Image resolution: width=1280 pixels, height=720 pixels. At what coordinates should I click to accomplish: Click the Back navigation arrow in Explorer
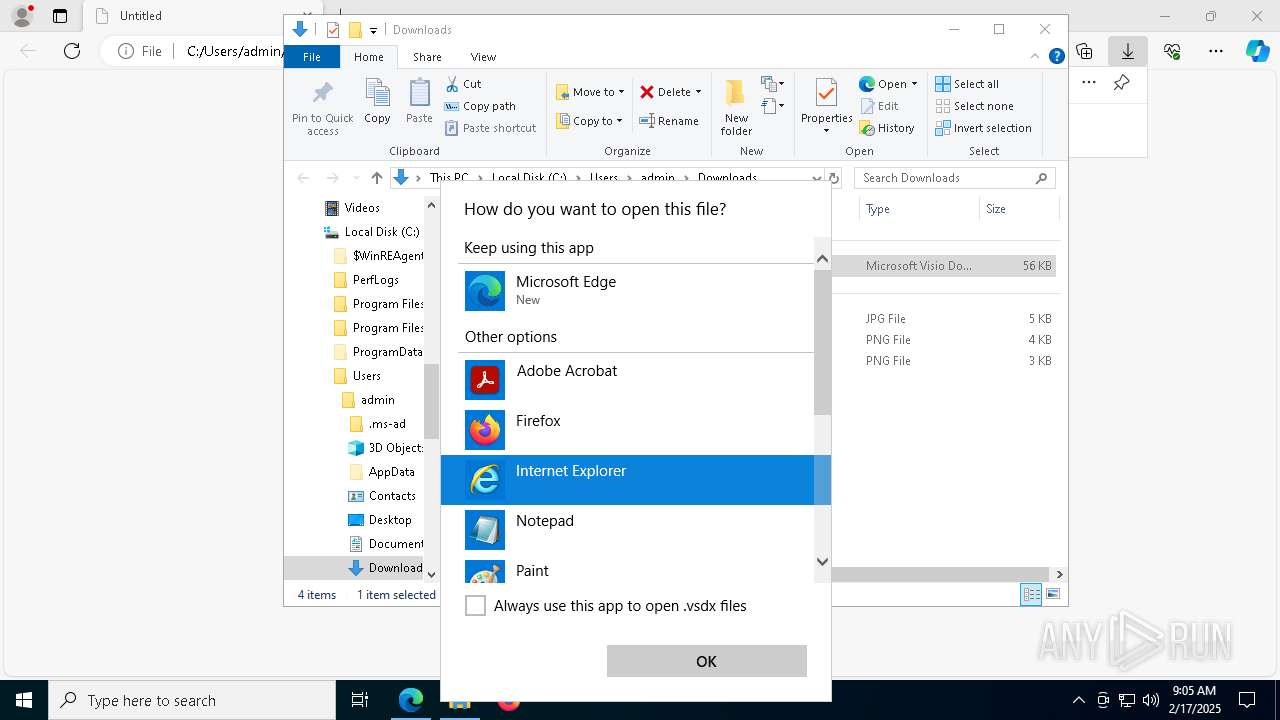tap(303, 178)
